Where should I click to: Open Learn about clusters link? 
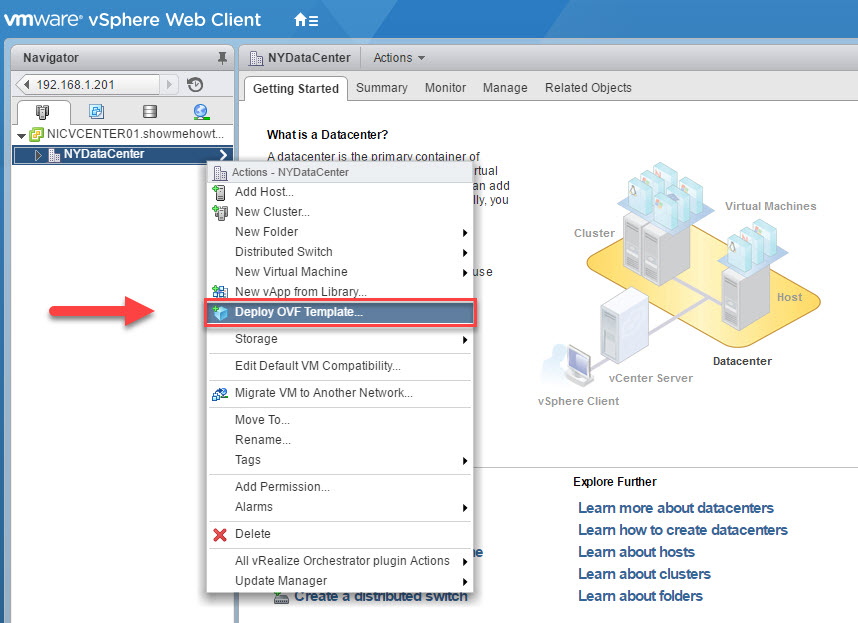coord(644,574)
